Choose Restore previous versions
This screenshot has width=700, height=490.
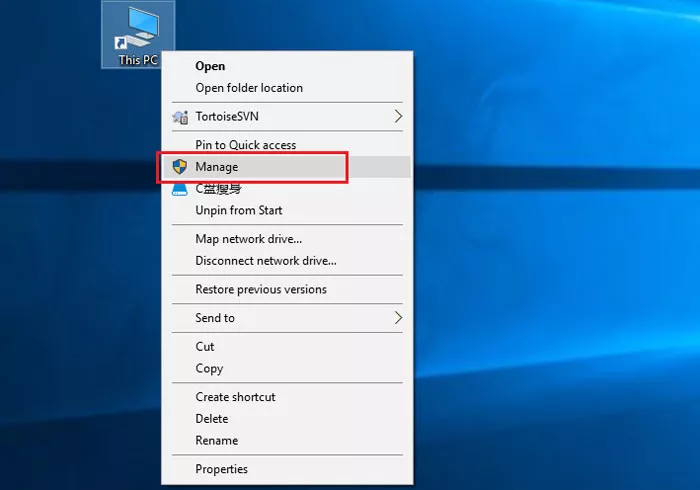[260, 290]
